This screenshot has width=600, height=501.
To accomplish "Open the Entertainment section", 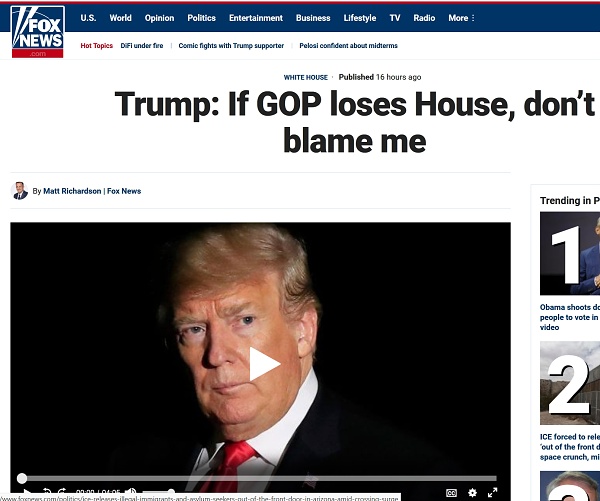I will point(256,18).
